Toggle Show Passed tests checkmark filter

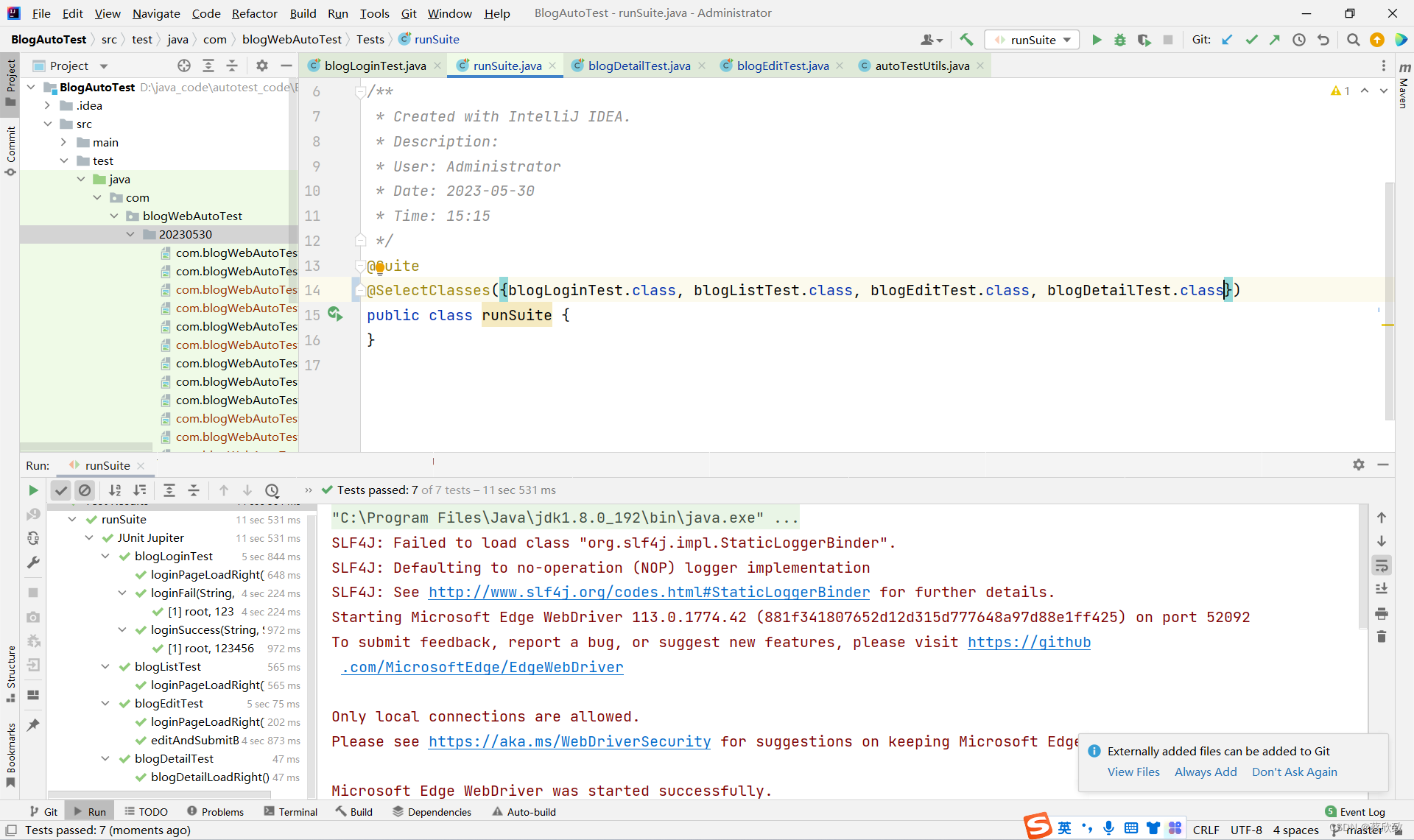pos(61,490)
